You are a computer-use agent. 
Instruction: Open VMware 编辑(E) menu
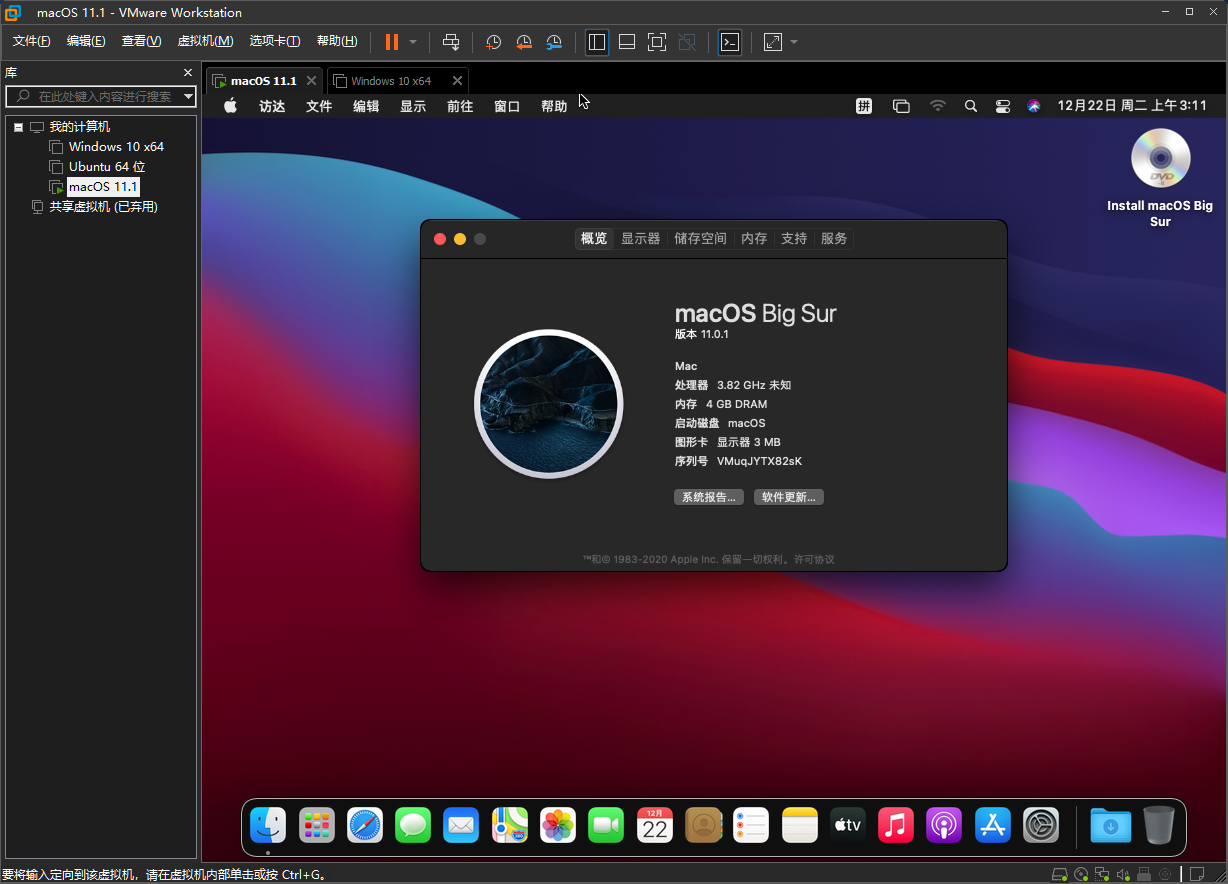coord(86,41)
